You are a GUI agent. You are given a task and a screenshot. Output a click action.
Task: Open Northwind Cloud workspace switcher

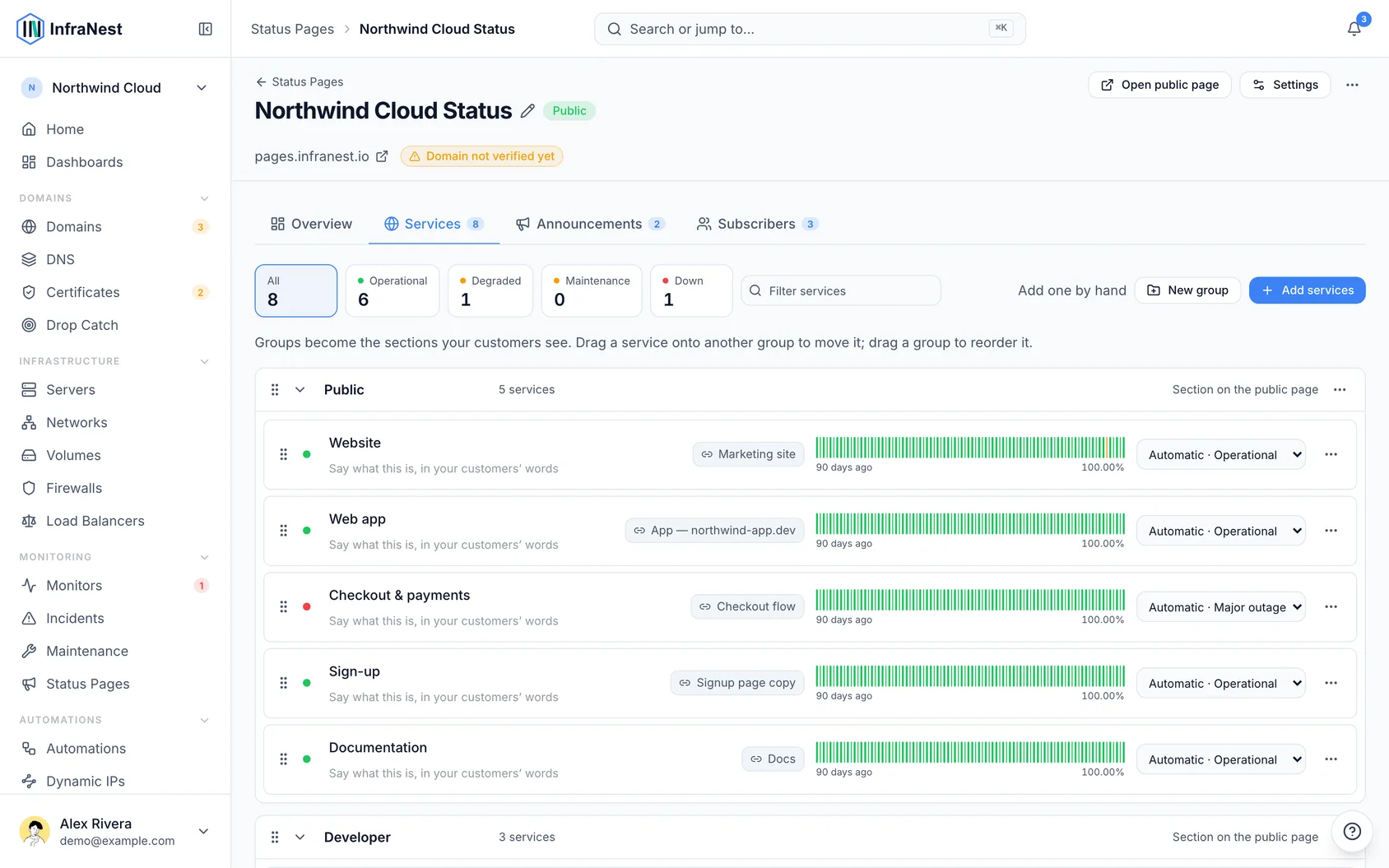[x=114, y=88]
